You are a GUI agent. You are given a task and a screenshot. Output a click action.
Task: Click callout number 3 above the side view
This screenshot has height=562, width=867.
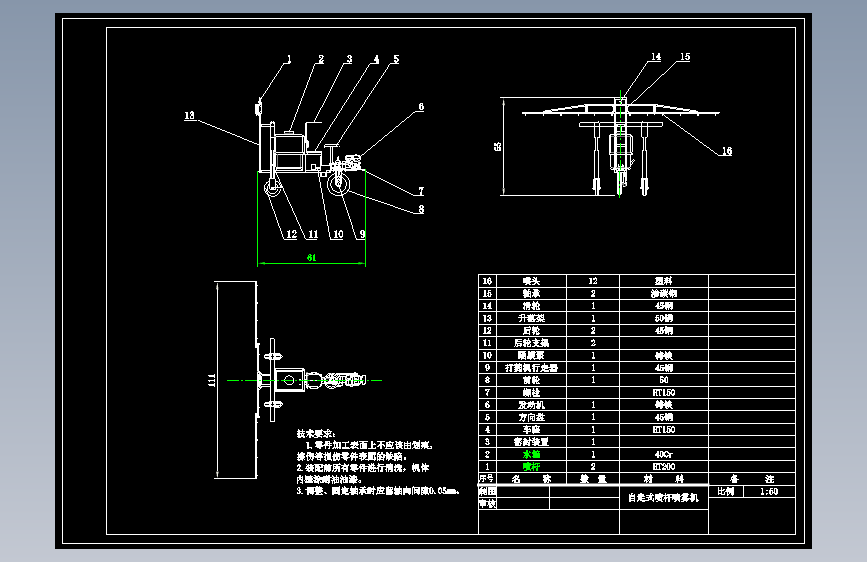coord(349,59)
